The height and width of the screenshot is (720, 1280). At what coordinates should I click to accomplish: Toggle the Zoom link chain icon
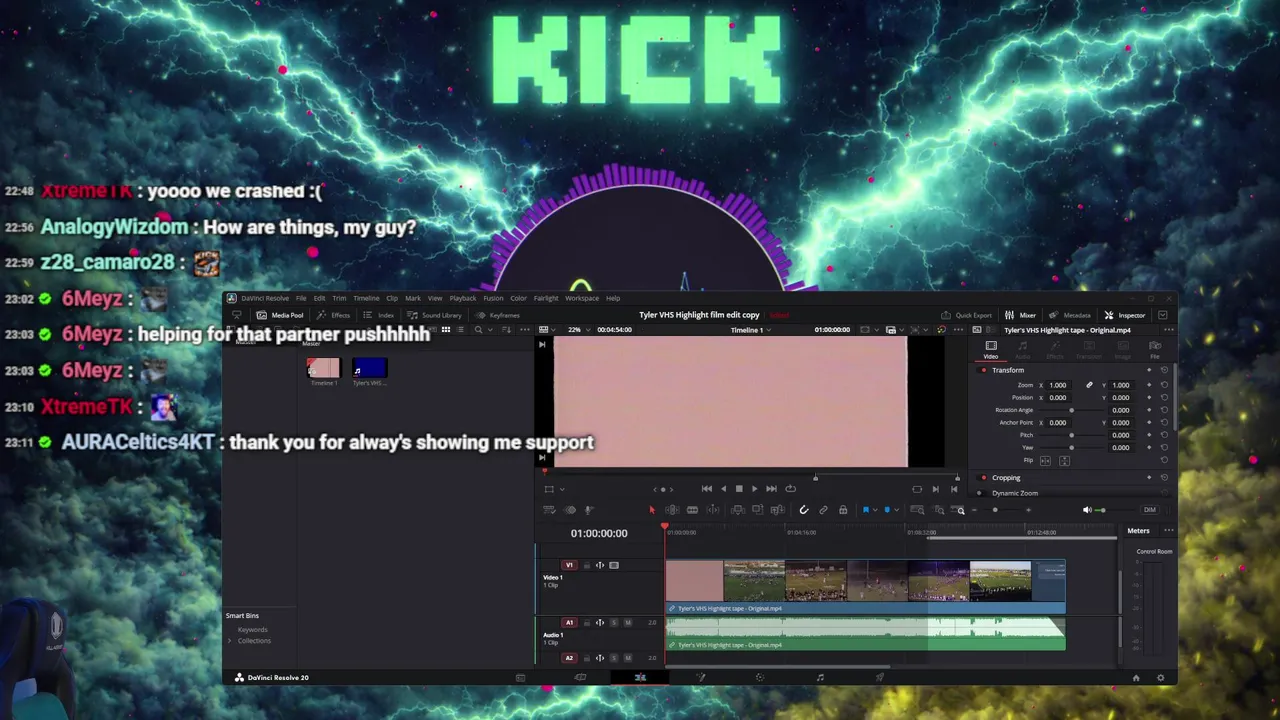[x=1089, y=385]
